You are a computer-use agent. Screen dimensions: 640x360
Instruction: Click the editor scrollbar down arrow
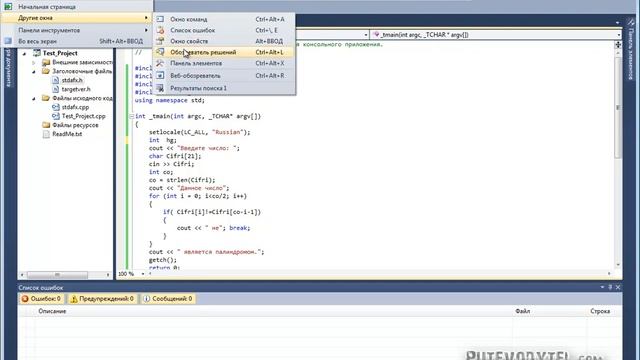pyautogui.click(x=618, y=265)
